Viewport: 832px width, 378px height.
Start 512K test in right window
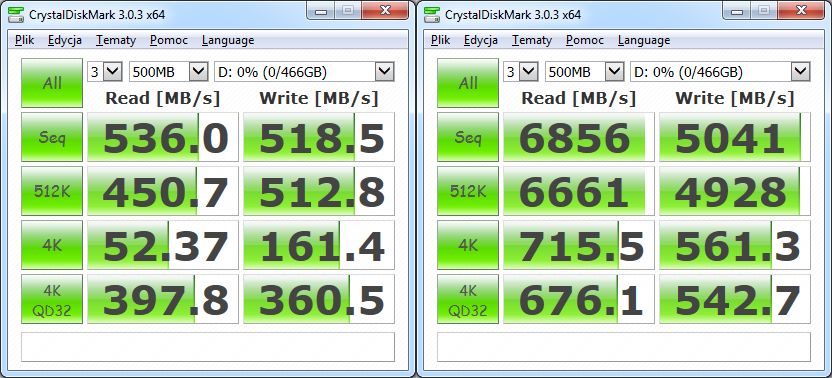click(x=468, y=191)
